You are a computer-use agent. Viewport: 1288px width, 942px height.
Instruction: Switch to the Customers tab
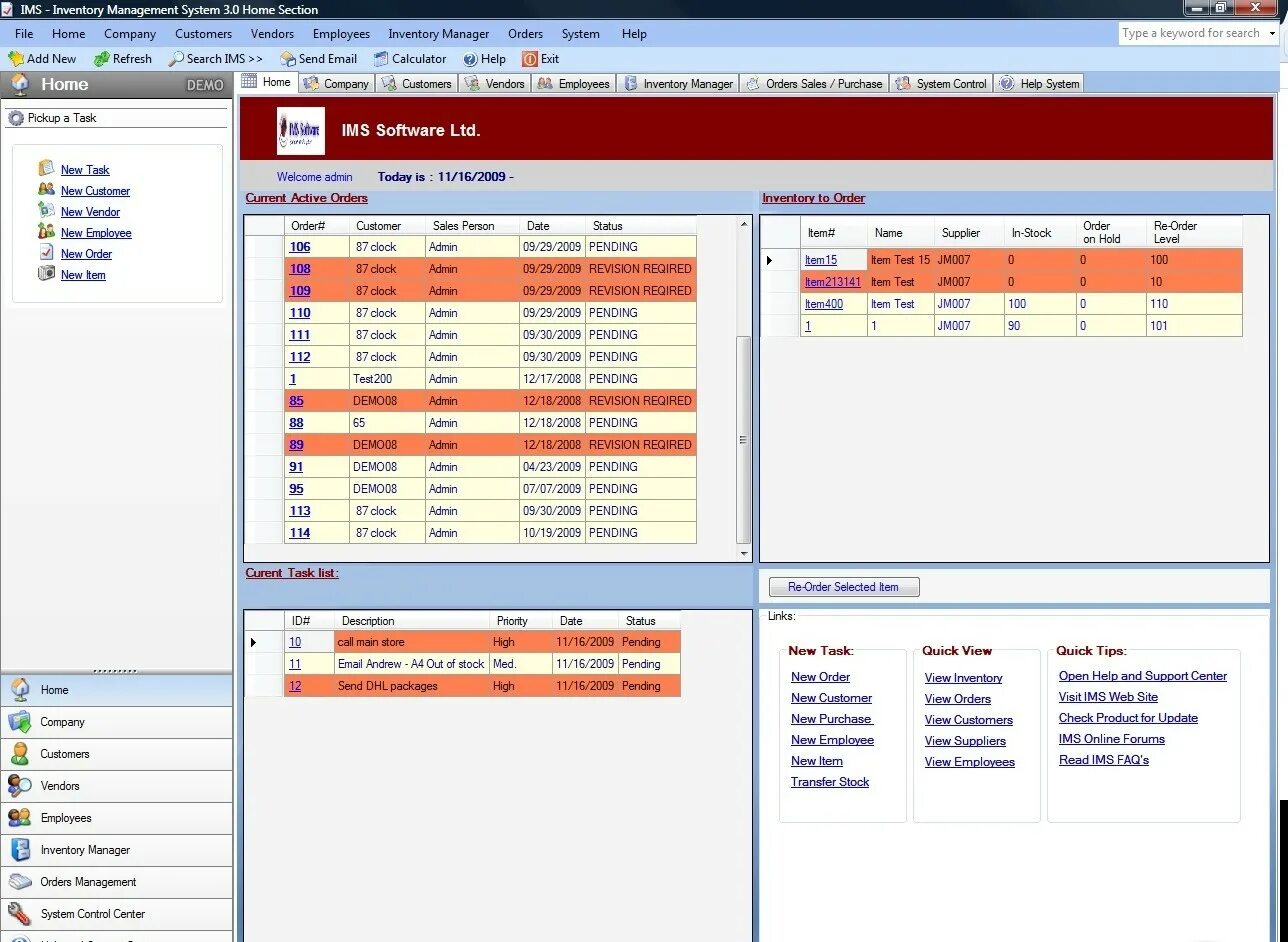[417, 84]
